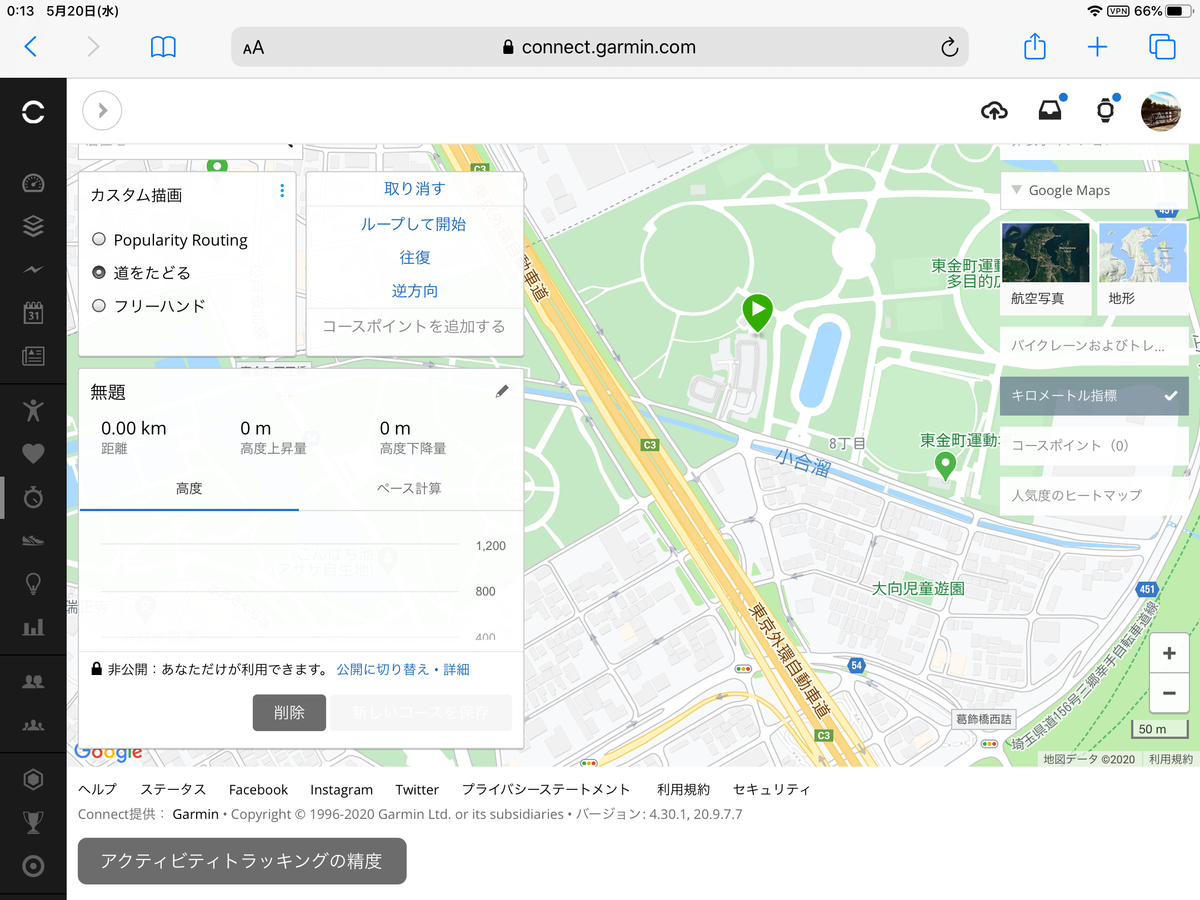Click the 削除 button
Screen dimensions: 1200x900
click(289, 713)
